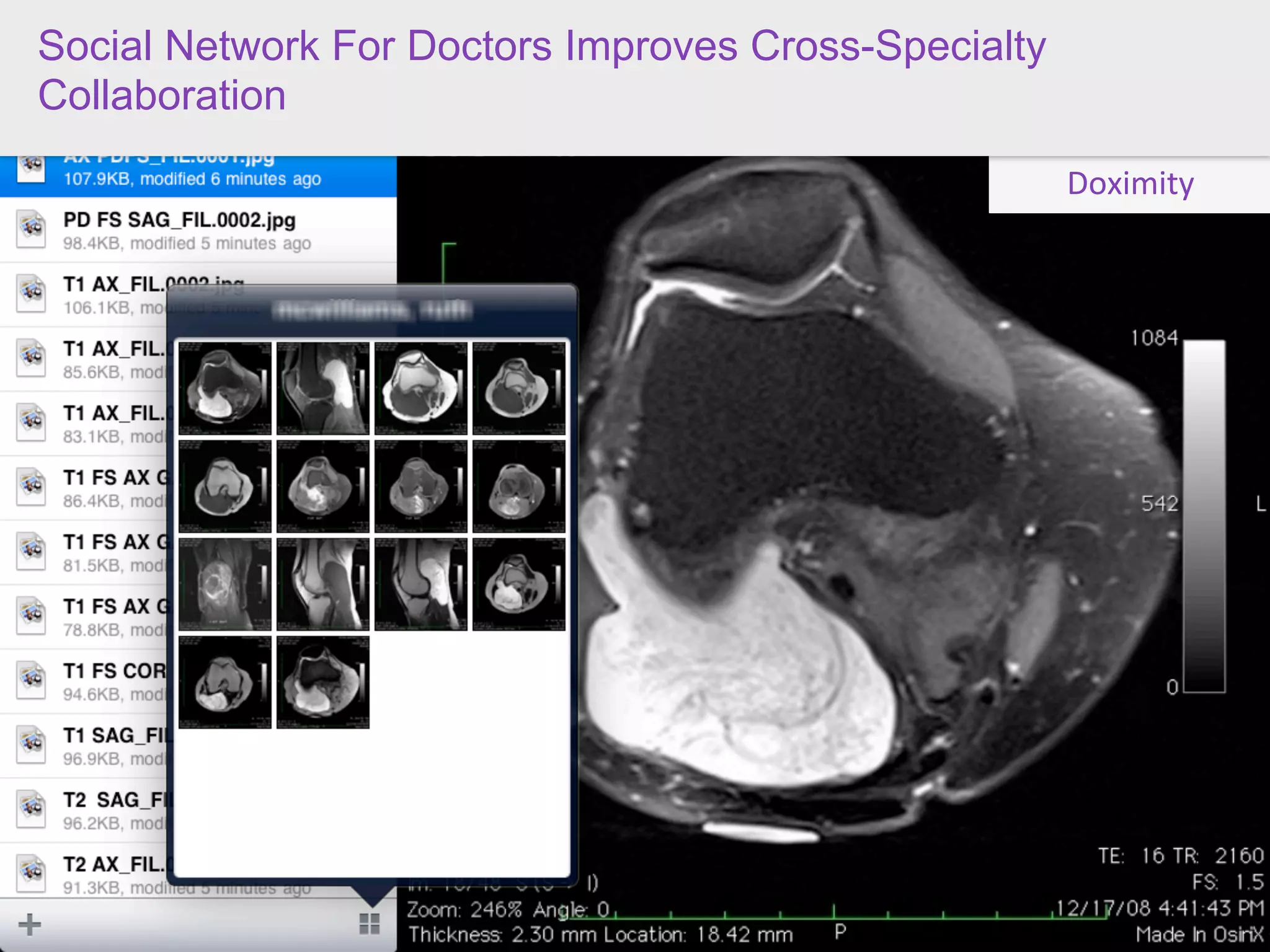Open the 81.5KB T1 FS AX file
Viewport: 1270px width, 952px height.
pyautogui.click(x=84, y=553)
